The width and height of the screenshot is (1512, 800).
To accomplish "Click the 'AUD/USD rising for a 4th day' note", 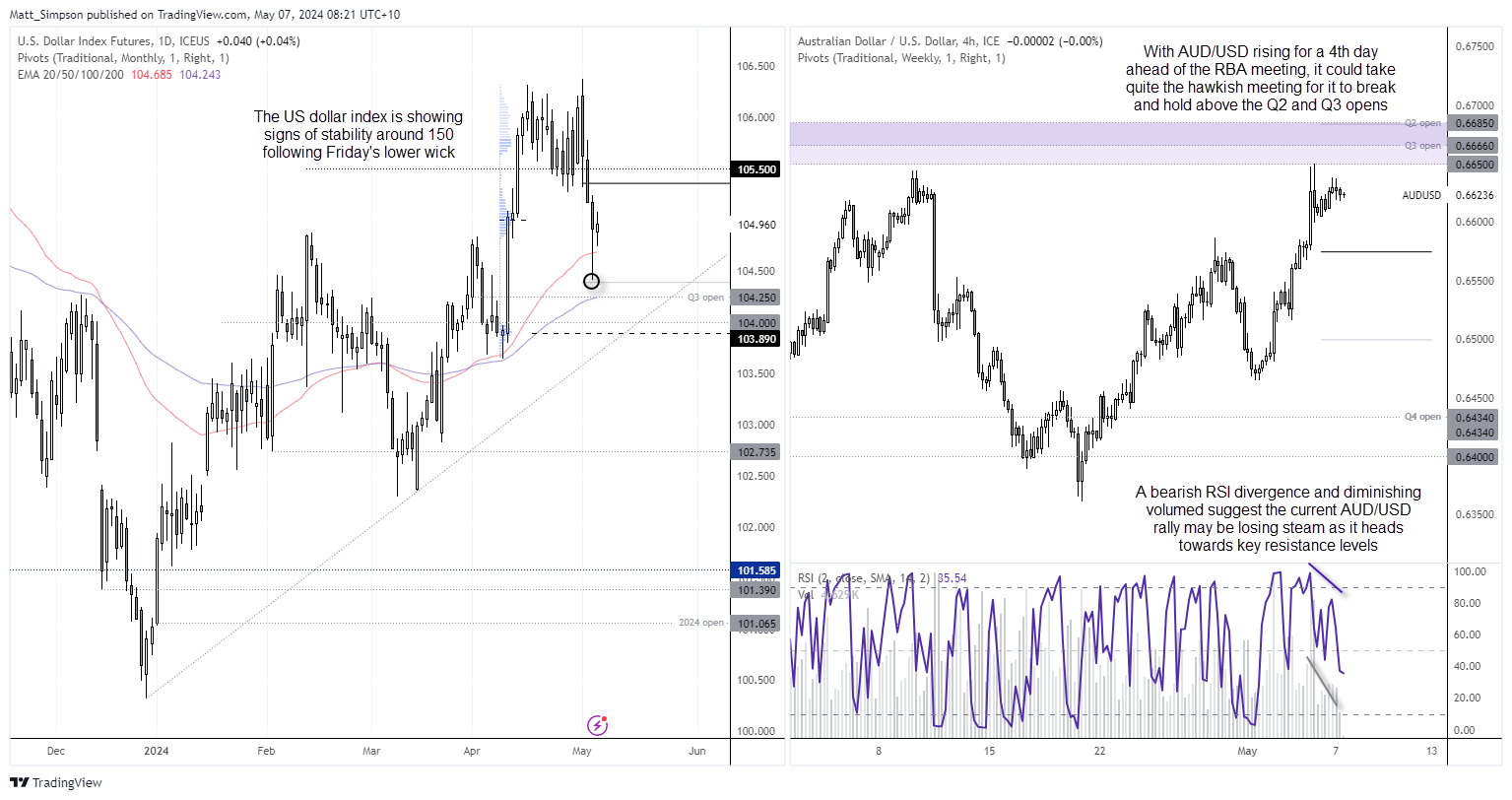I will pos(1260,78).
